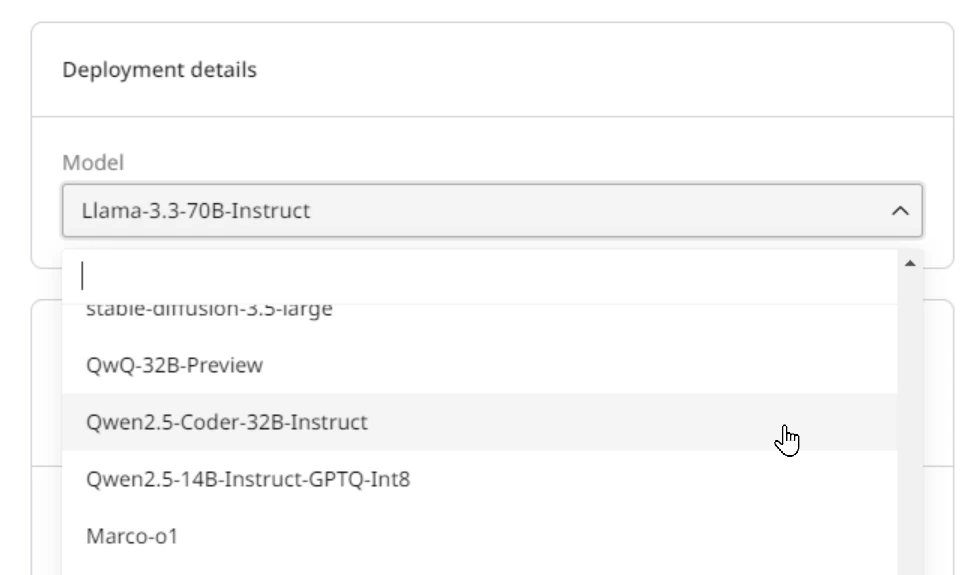Click the Deployment details section header
The height and width of the screenshot is (575, 965).
click(x=159, y=70)
